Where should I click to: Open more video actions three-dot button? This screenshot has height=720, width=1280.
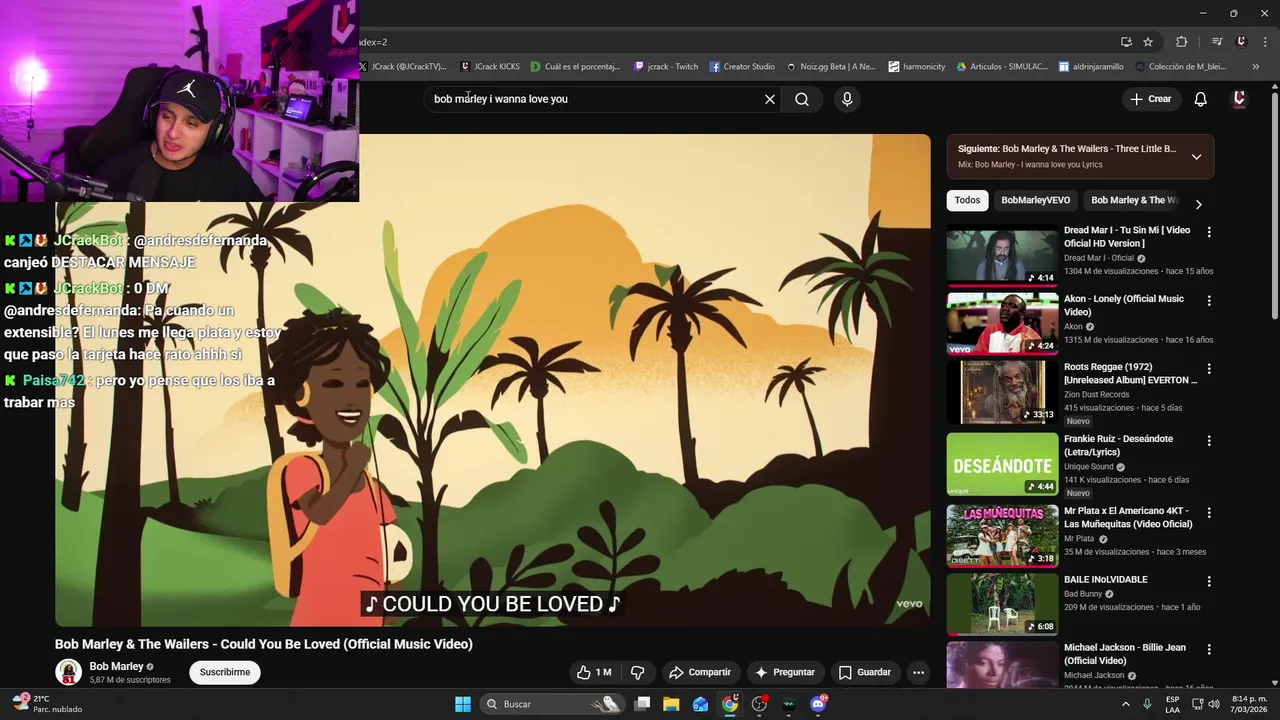[918, 672]
